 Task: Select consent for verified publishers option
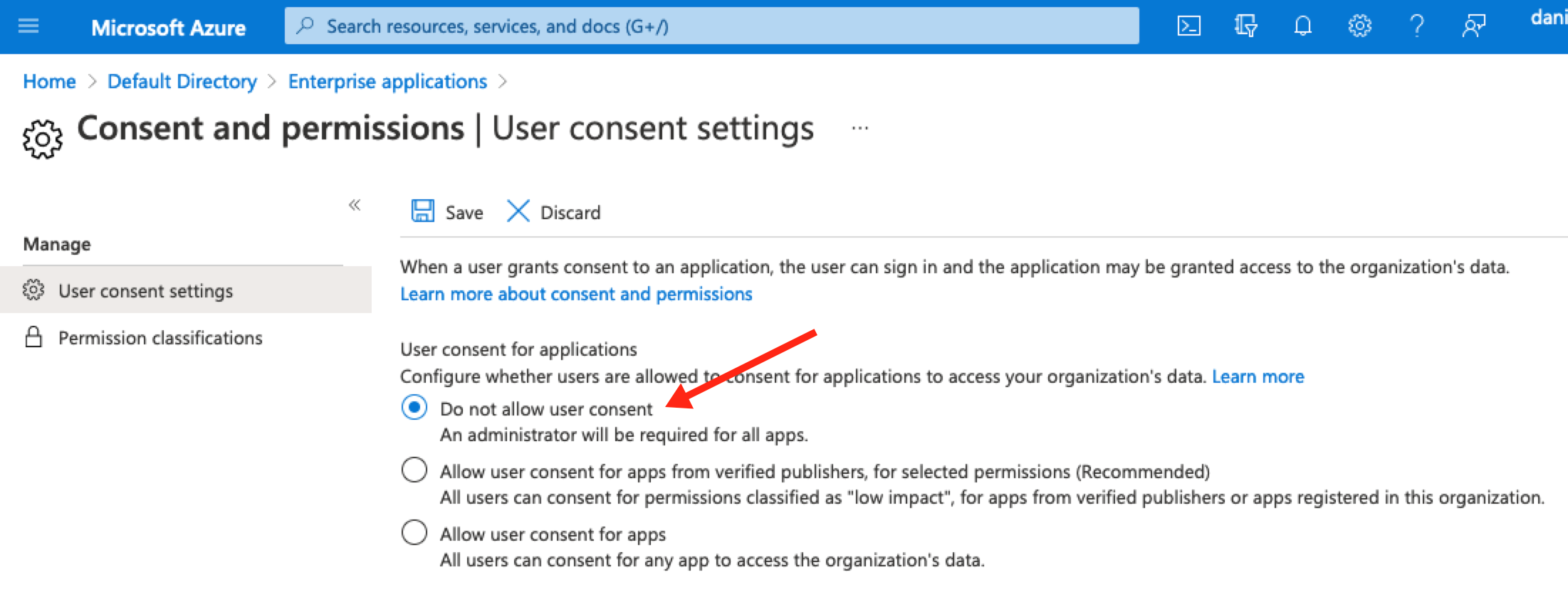[414, 470]
